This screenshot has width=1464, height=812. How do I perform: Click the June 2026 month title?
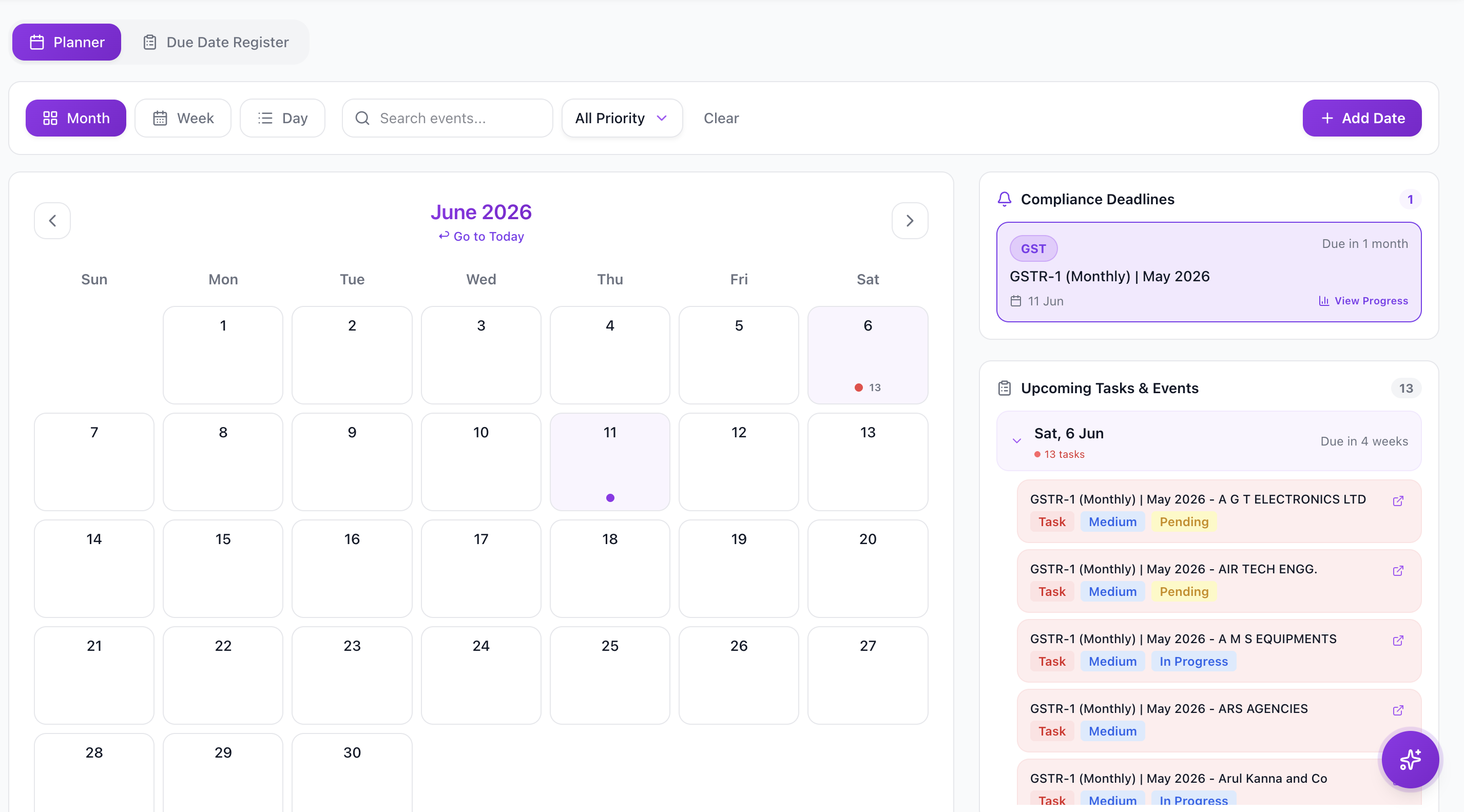click(481, 212)
